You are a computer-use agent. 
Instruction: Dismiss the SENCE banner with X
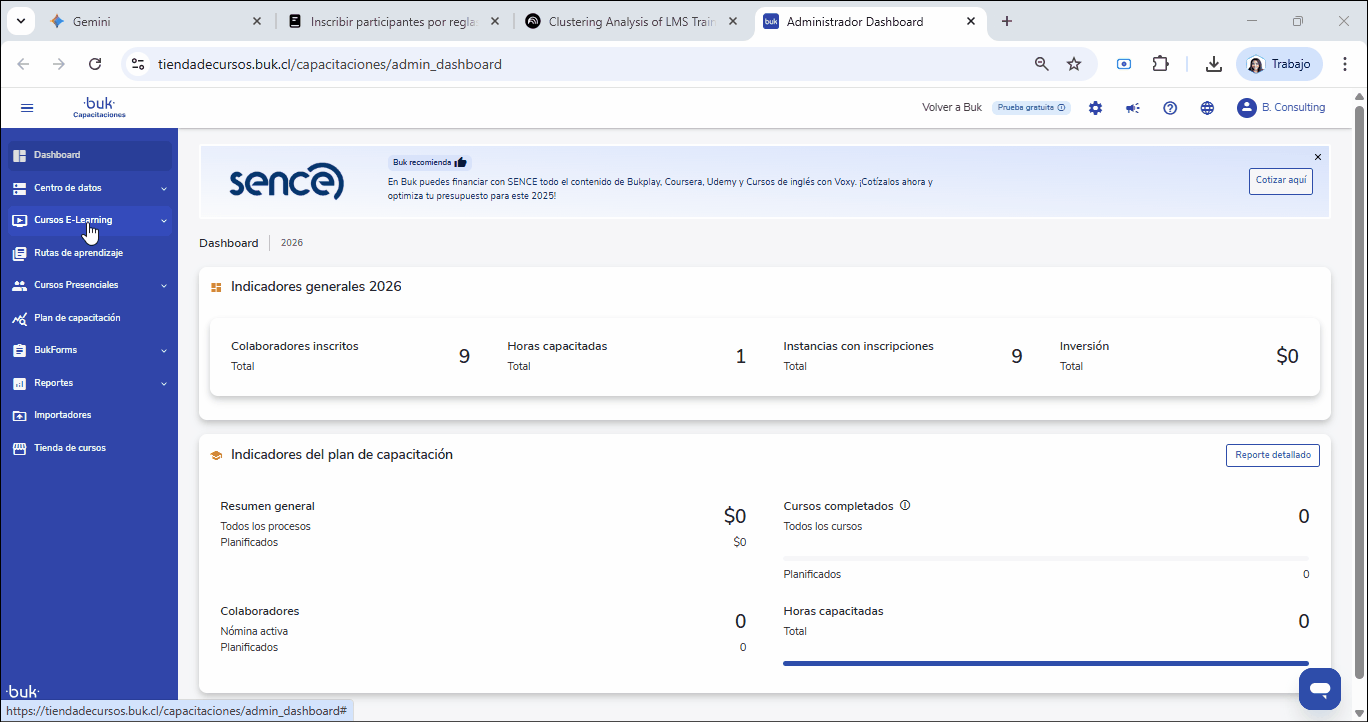pyautogui.click(x=1317, y=157)
